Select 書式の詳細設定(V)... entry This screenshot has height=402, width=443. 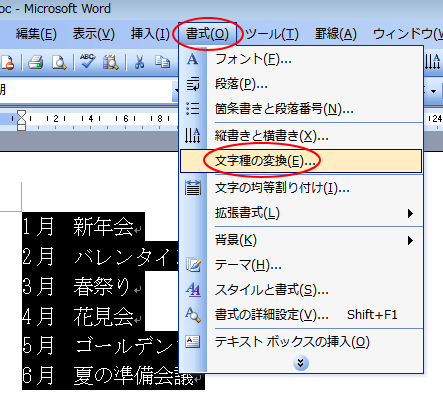pos(301,315)
